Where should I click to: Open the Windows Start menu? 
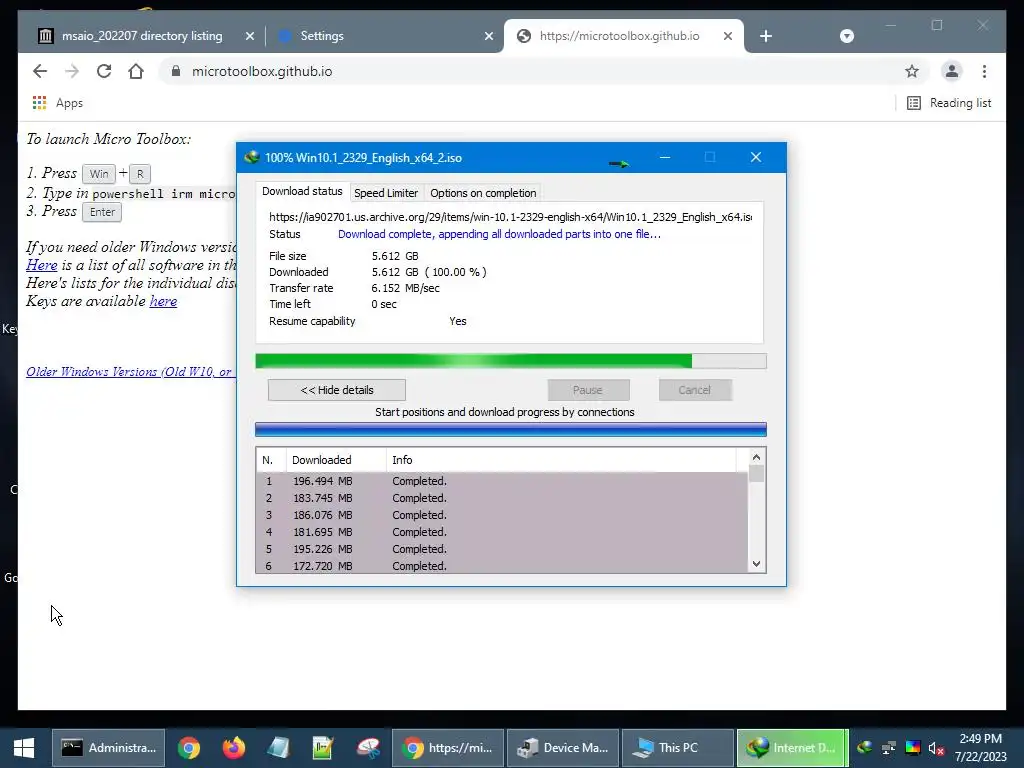[24, 748]
